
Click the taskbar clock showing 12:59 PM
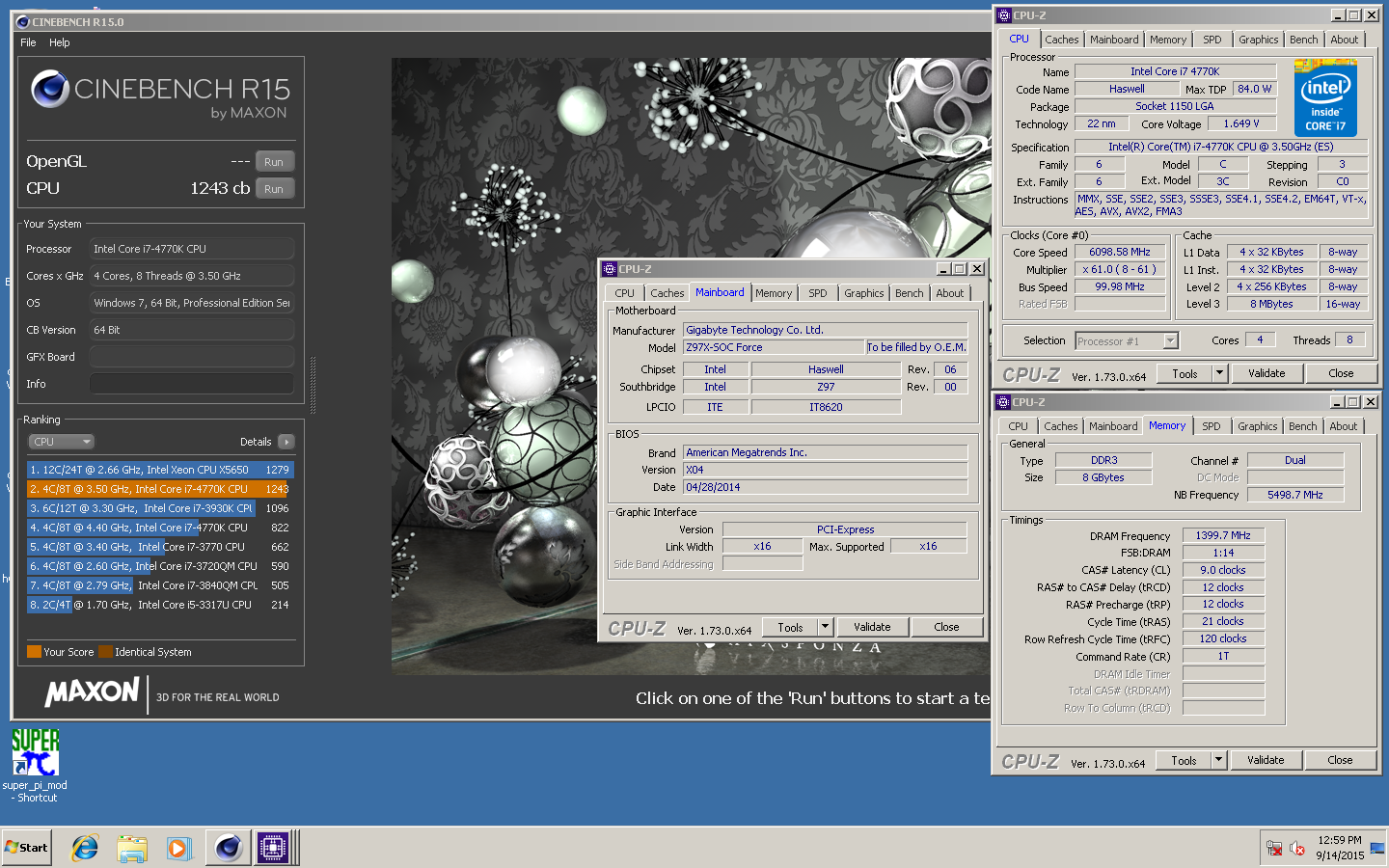pos(1340,848)
